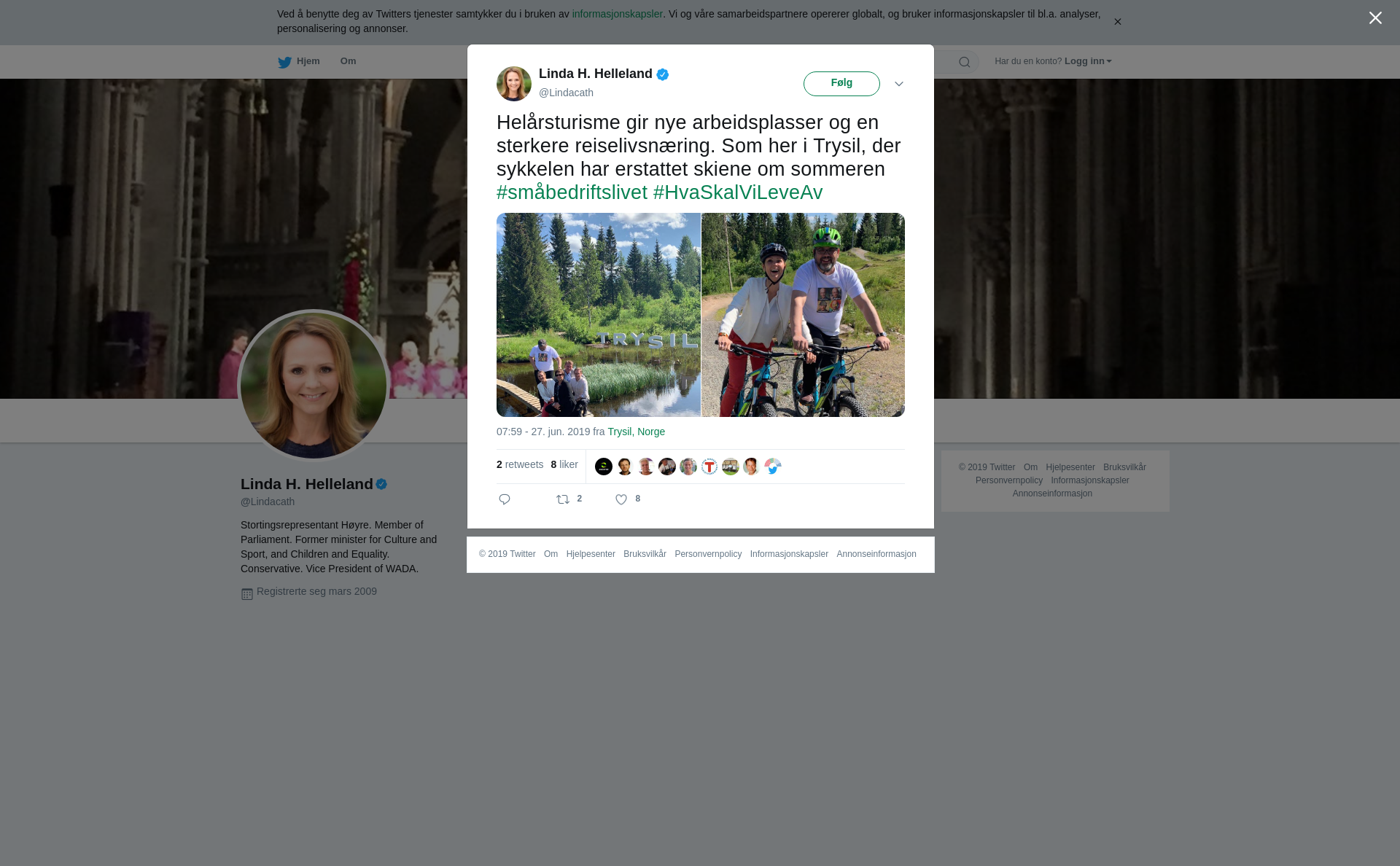
Task: Like the tweet with the heart icon
Action: (621, 499)
